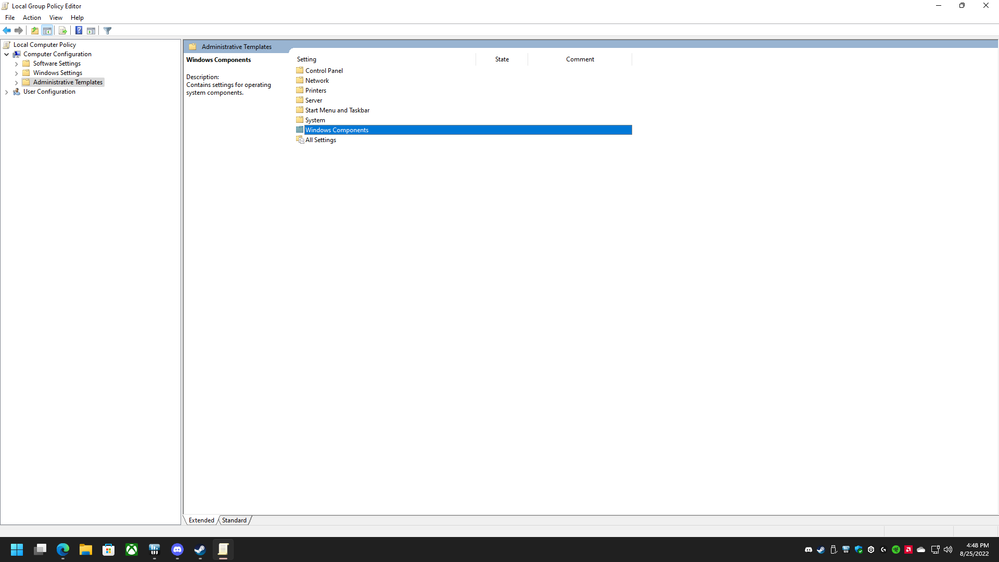Expand the User Configuration node
The image size is (999, 562).
pos(7,92)
